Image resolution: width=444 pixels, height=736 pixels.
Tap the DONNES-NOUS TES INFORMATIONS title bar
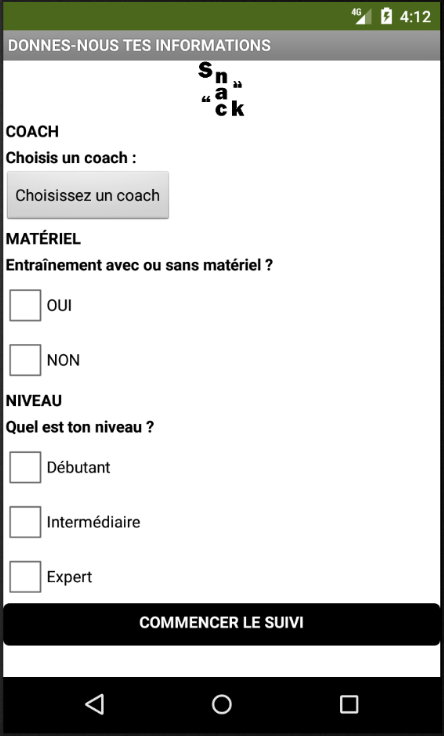click(x=222, y=45)
